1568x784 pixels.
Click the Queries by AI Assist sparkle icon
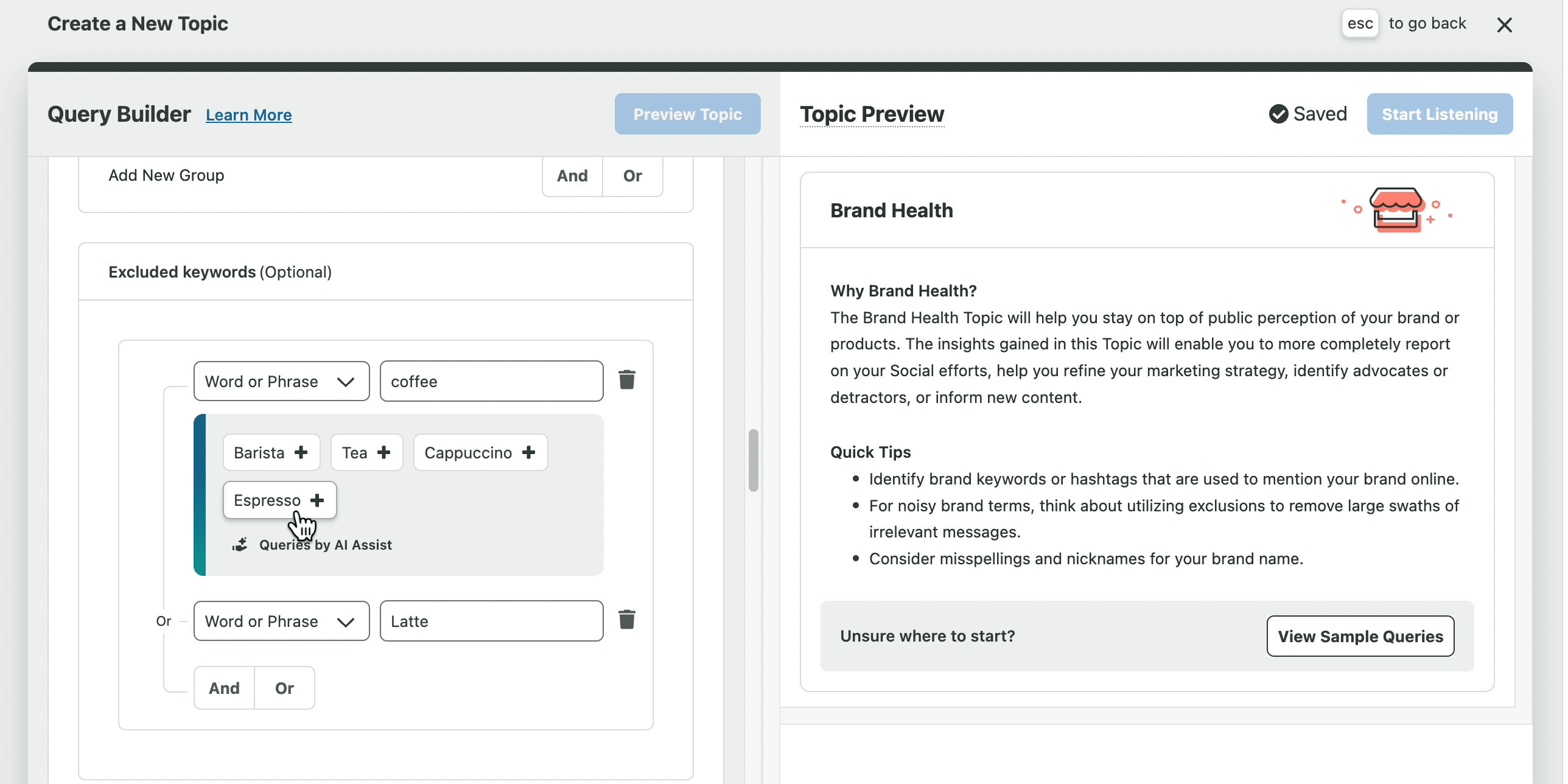click(x=240, y=545)
